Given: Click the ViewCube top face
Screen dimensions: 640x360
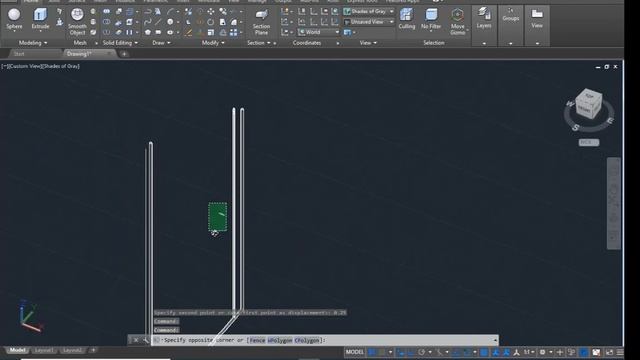Looking at the screenshot, I should [x=589, y=96].
